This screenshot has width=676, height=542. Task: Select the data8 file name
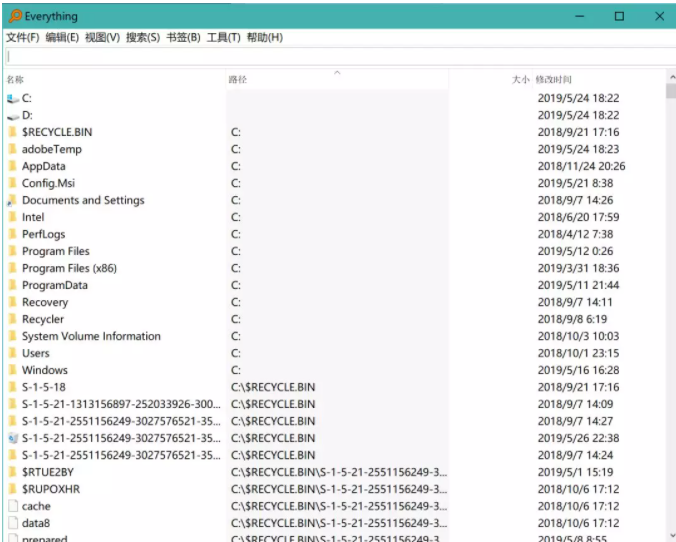pos(36,523)
